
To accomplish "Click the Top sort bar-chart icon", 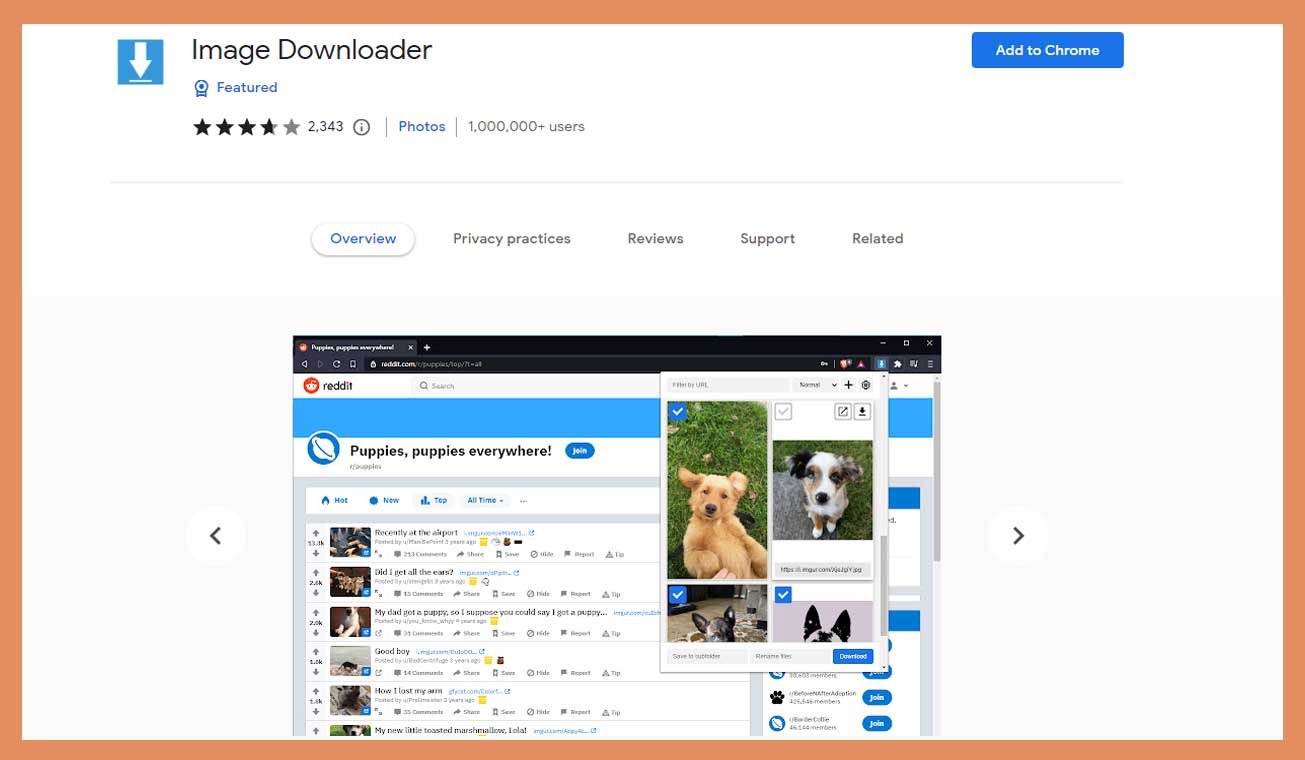I will pos(424,500).
